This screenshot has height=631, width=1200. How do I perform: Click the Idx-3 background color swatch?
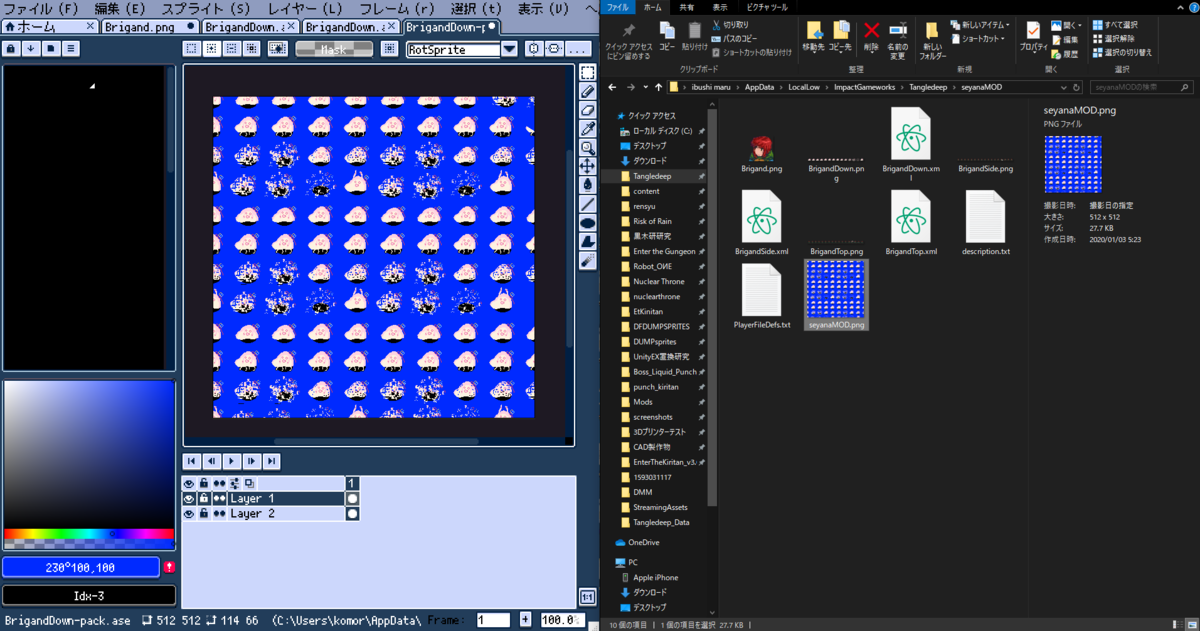(89, 596)
